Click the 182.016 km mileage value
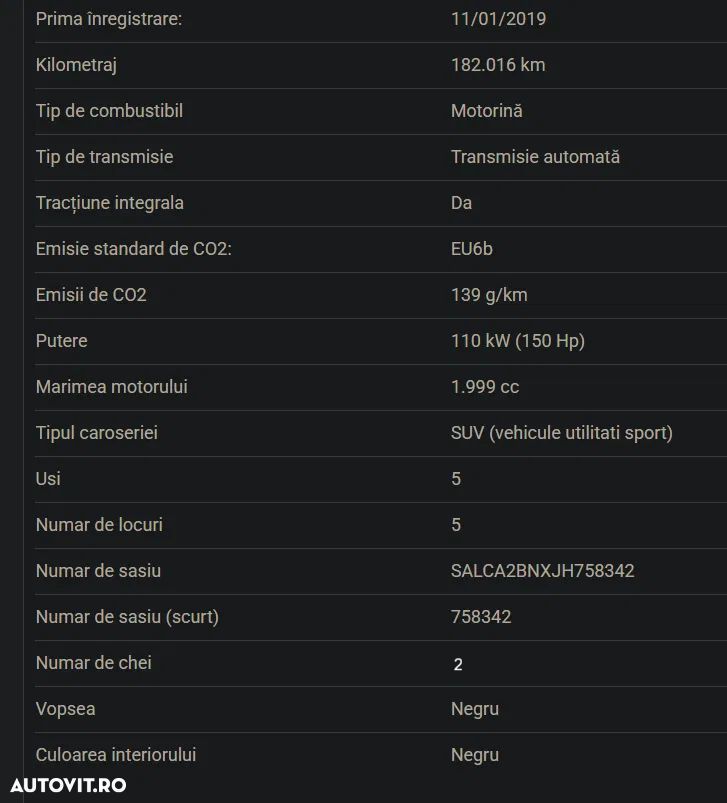The width and height of the screenshot is (727, 803). click(498, 65)
